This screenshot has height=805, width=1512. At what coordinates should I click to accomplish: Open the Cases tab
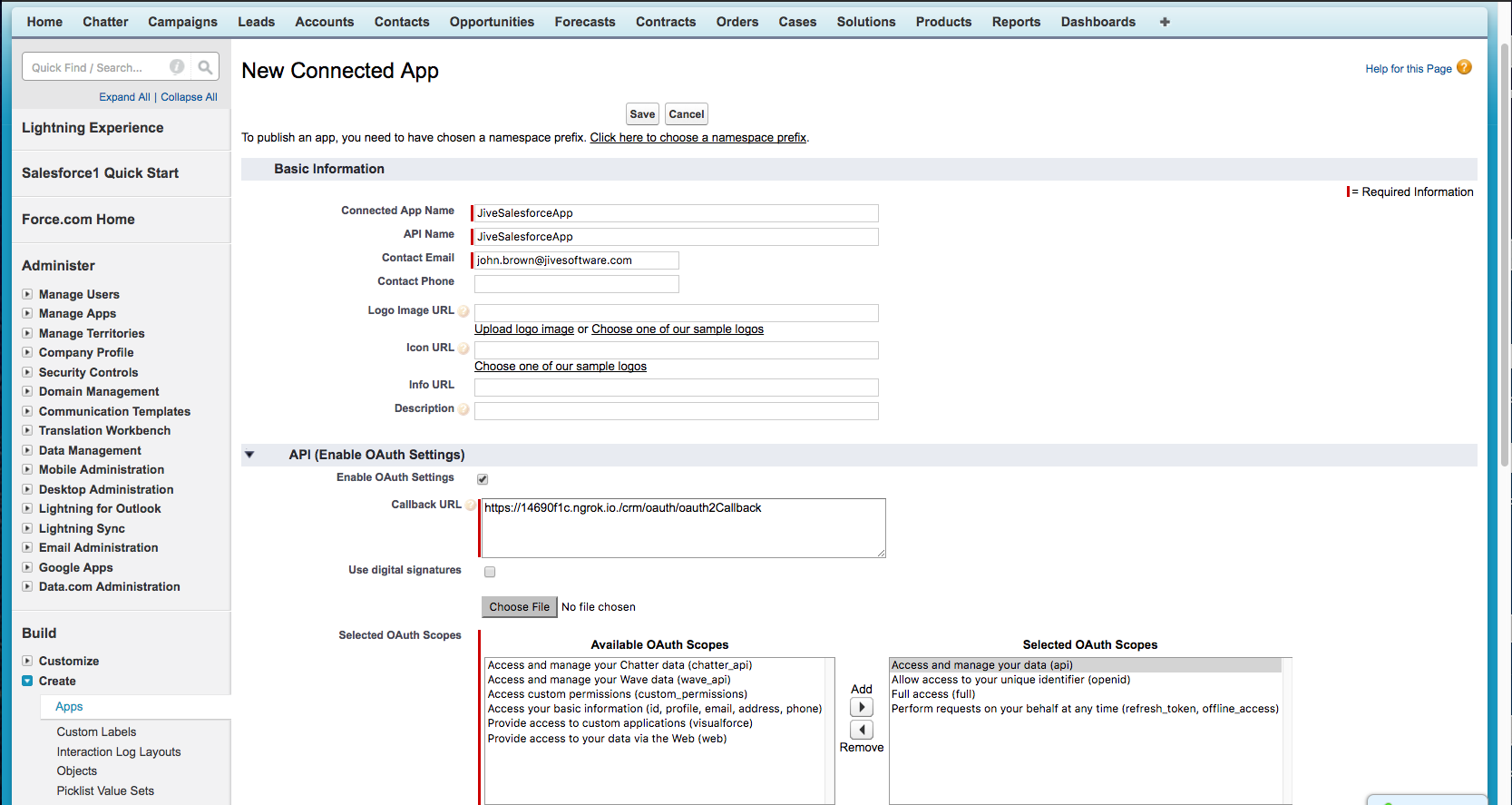(797, 22)
